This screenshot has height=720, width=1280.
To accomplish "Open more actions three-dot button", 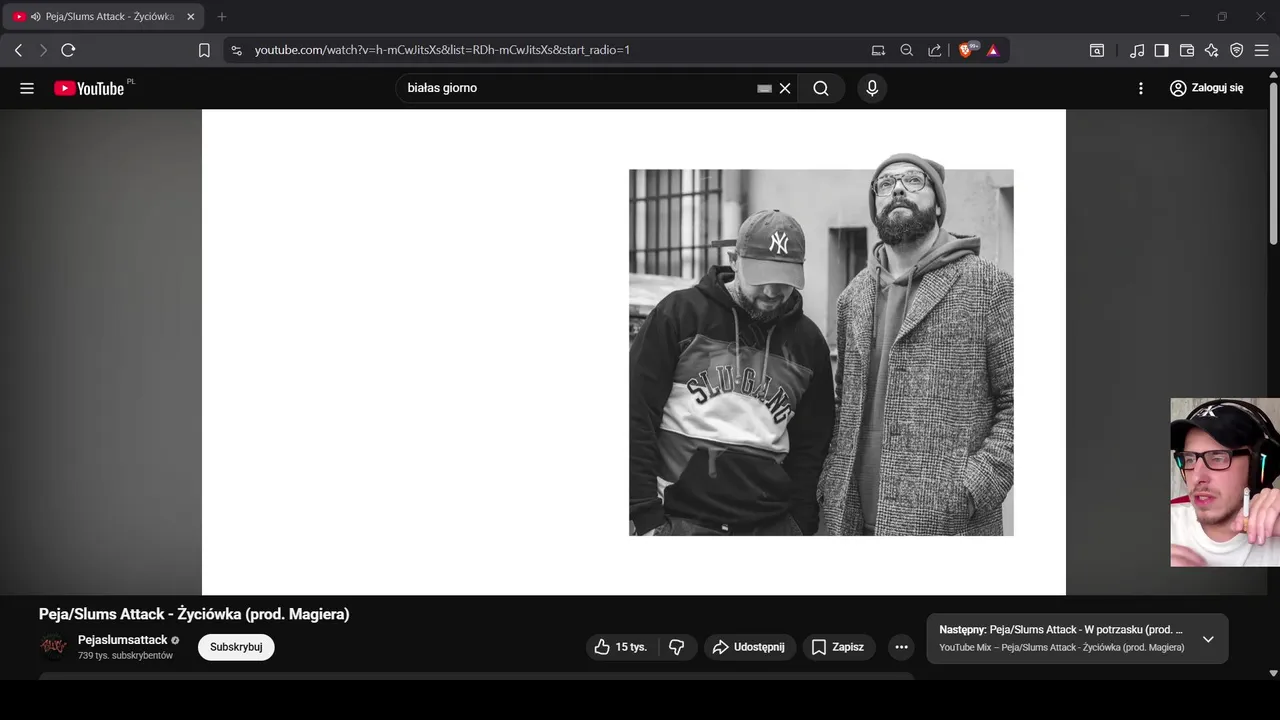I will click(901, 647).
